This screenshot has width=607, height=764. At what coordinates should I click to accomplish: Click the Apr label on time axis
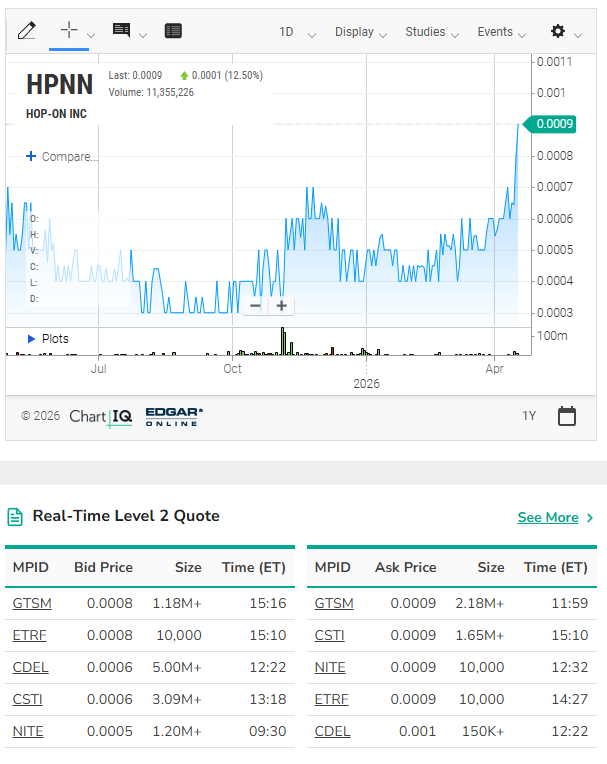coord(494,369)
